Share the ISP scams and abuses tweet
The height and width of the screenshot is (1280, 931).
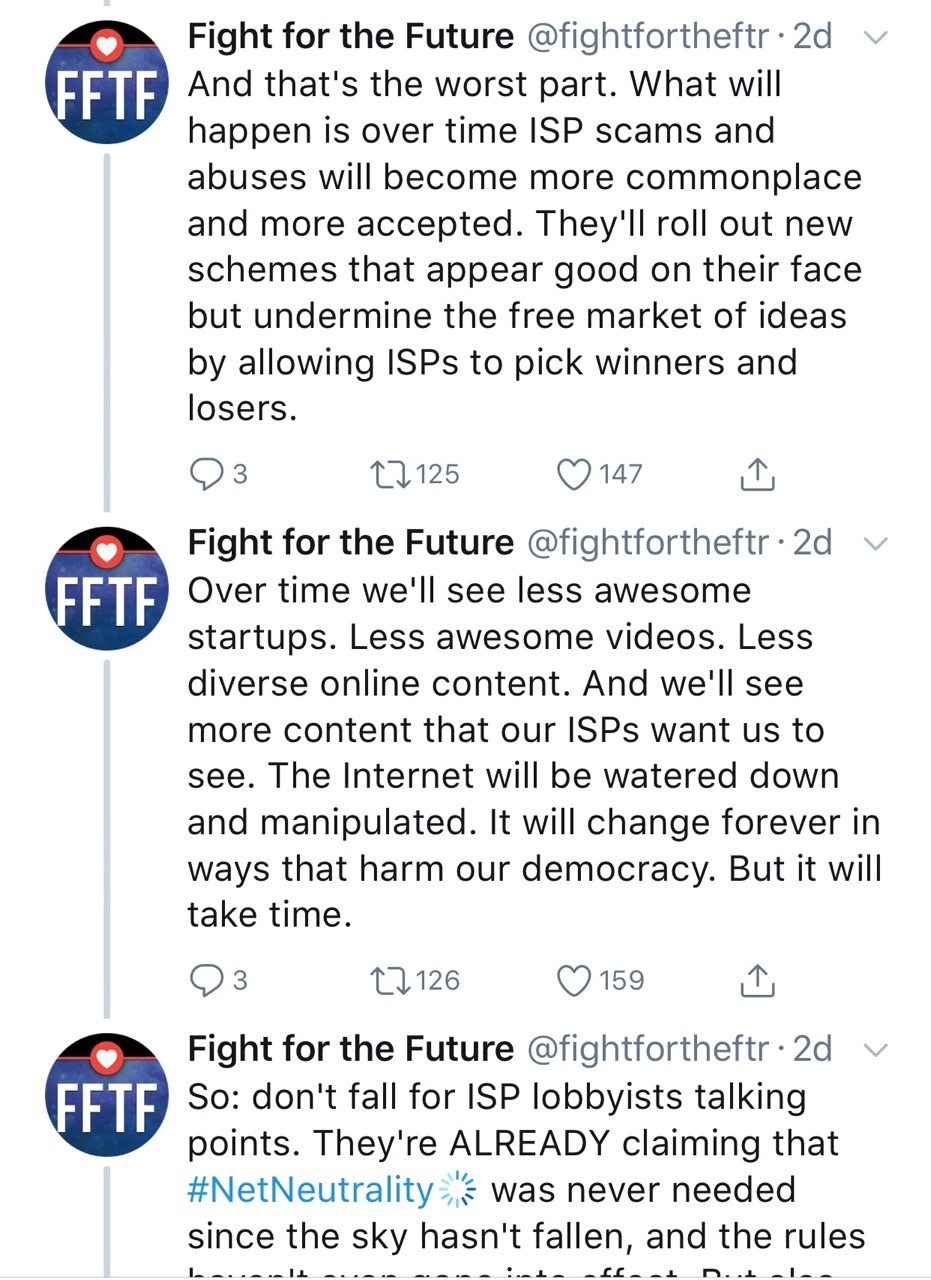pos(757,474)
